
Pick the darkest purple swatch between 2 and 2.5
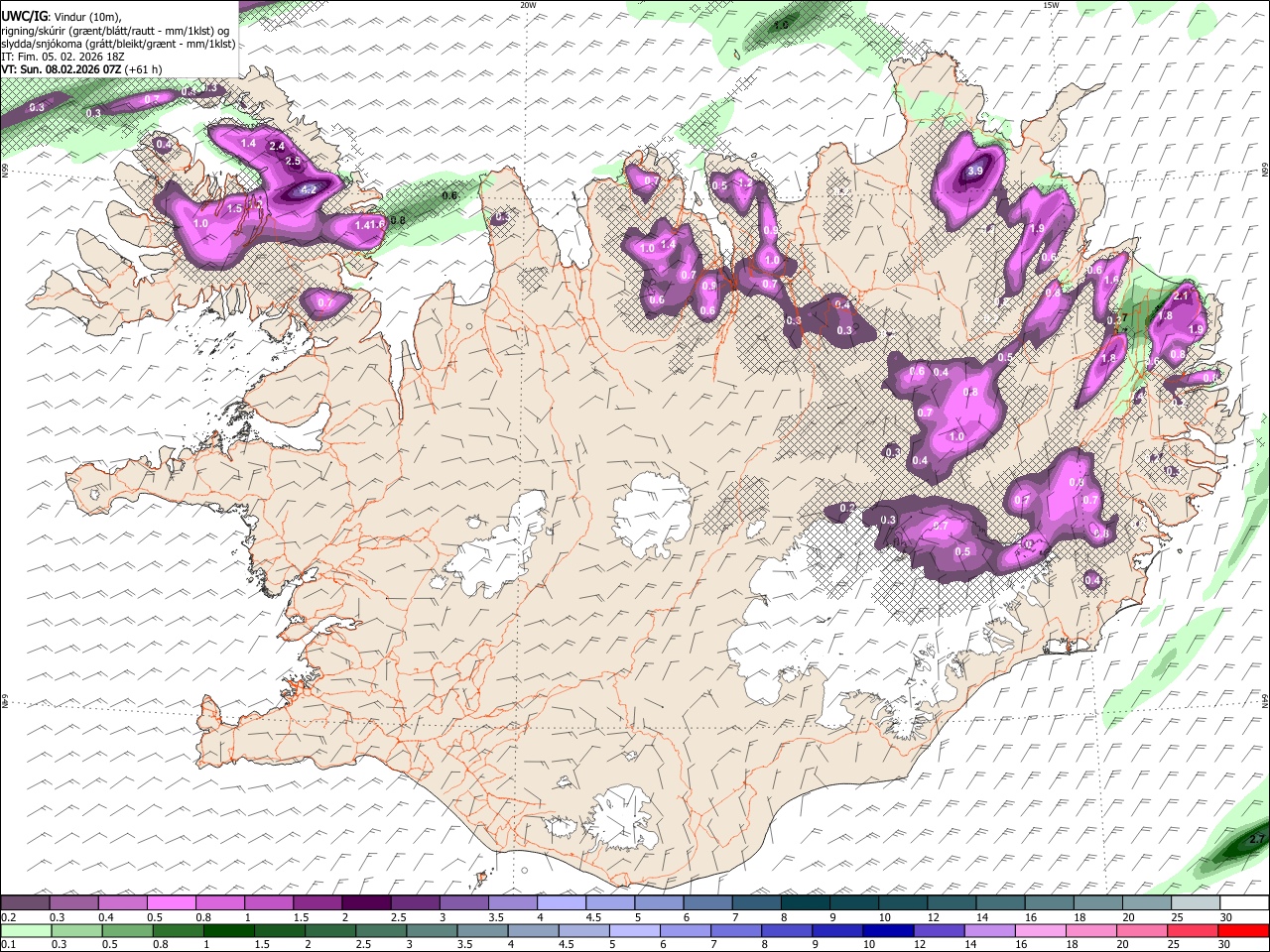click(366, 903)
